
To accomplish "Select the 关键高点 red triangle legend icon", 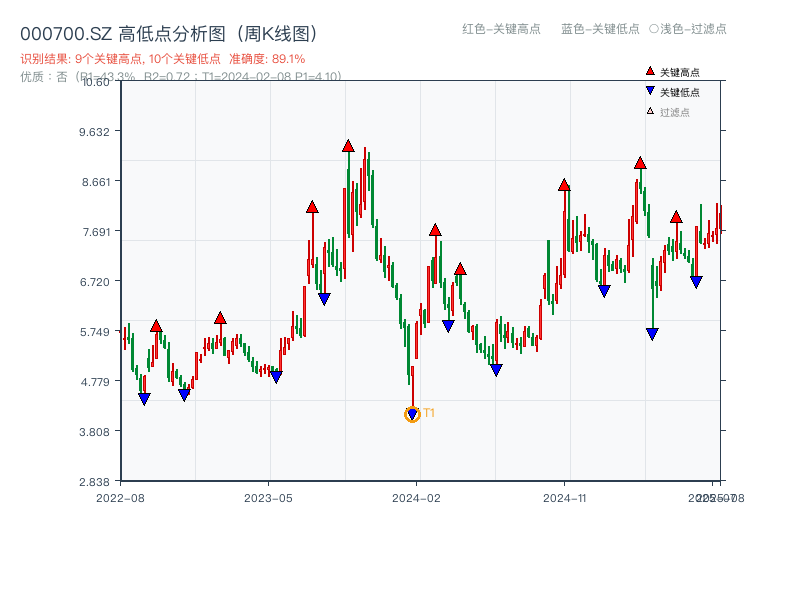I will coord(648,72).
